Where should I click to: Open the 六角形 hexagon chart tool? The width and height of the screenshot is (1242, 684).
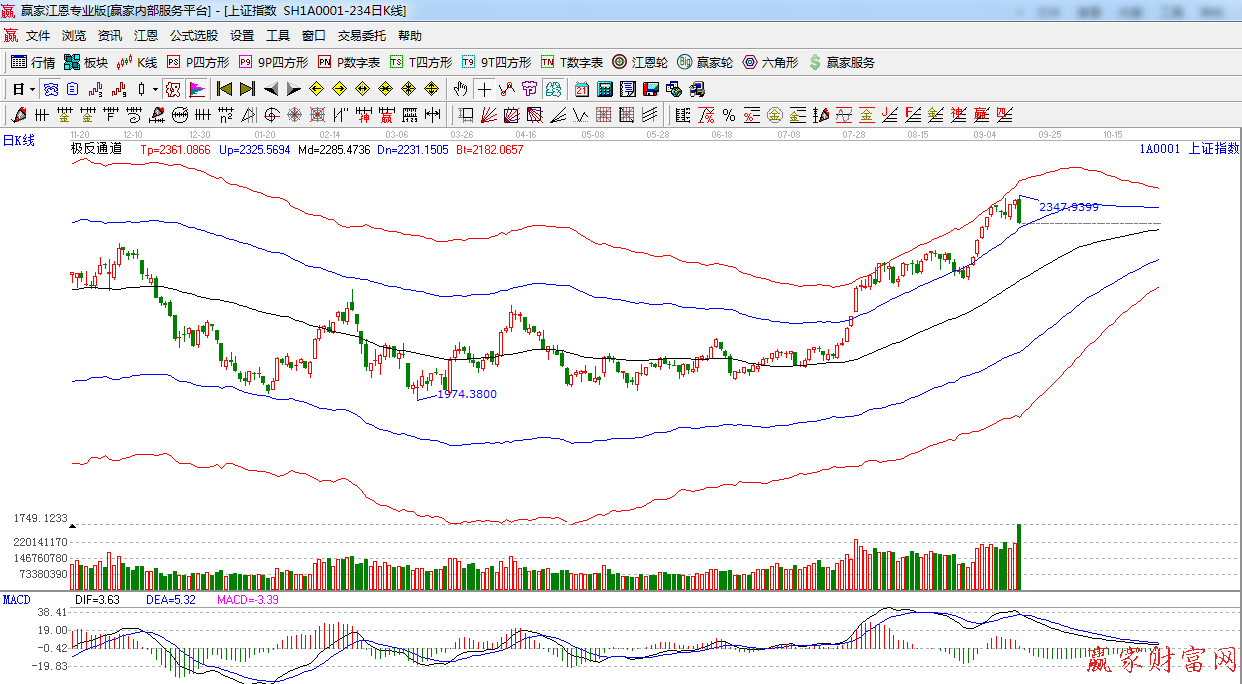pos(770,62)
